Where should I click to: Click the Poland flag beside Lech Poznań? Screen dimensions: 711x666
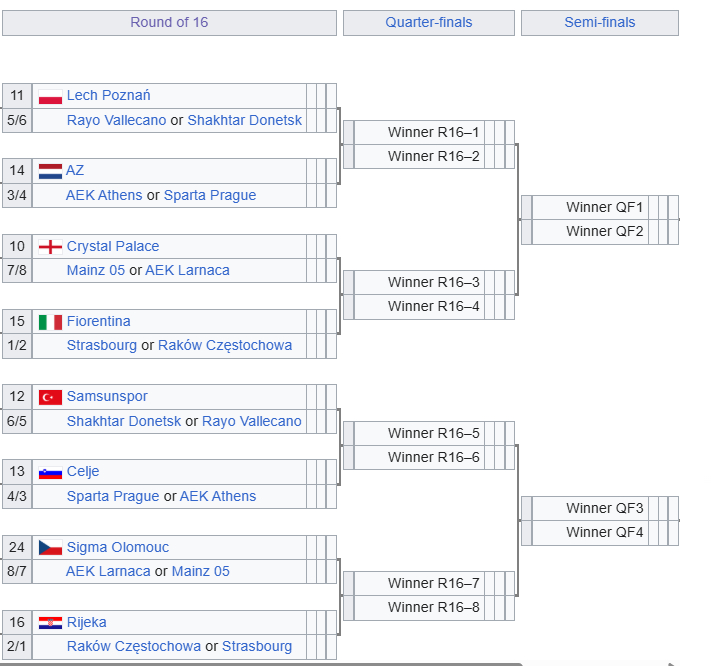[x=50, y=96]
